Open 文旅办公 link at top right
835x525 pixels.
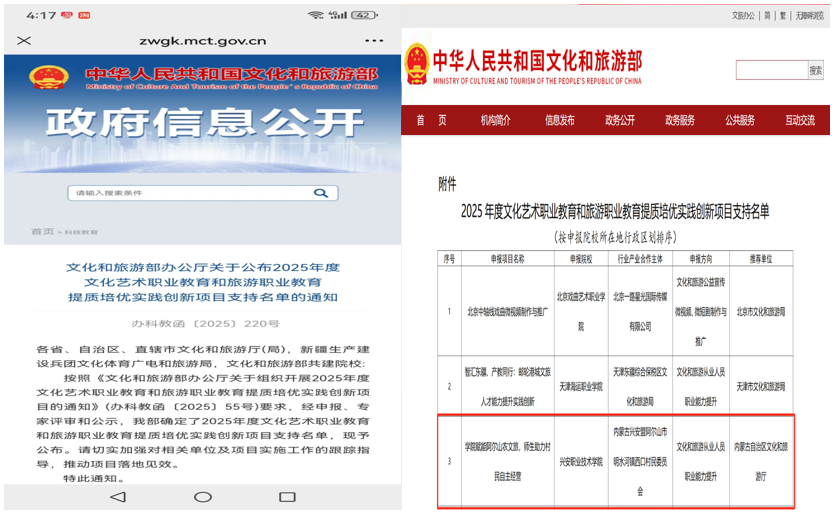[x=743, y=15]
